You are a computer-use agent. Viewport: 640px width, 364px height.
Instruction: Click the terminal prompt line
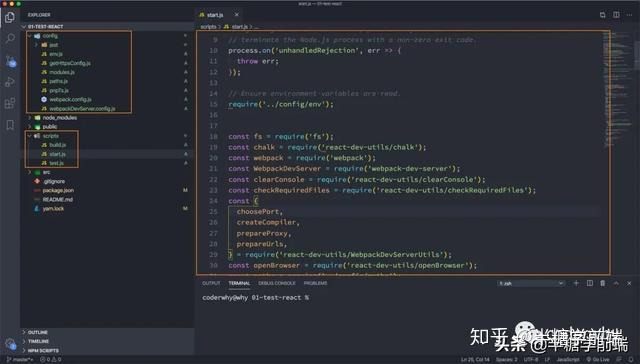pos(256,297)
